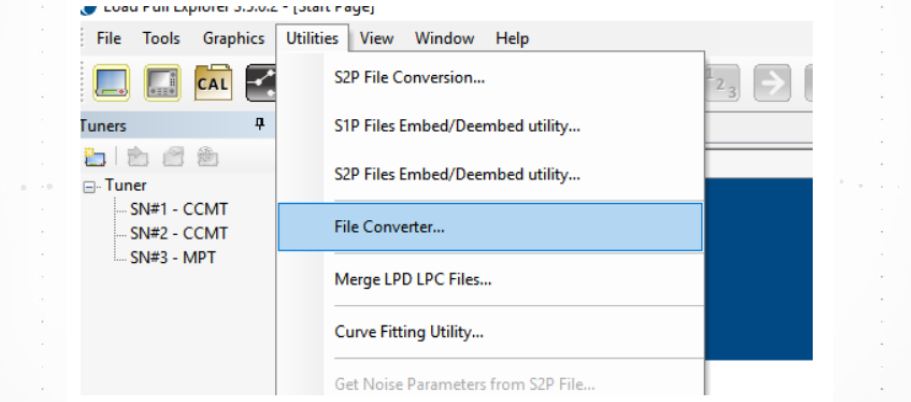The height and width of the screenshot is (402, 911).
Task: Click the instrument panel toolbar icon
Action: coord(161,83)
